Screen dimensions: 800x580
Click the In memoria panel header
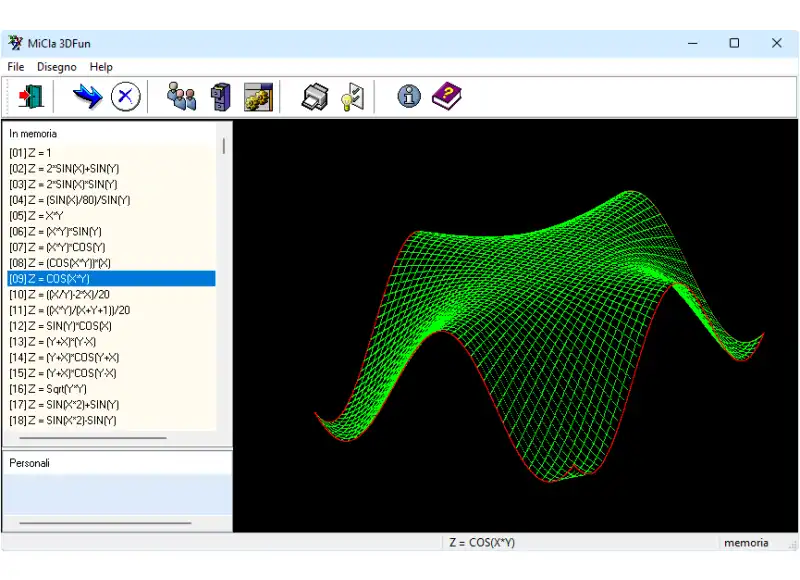click(33, 134)
